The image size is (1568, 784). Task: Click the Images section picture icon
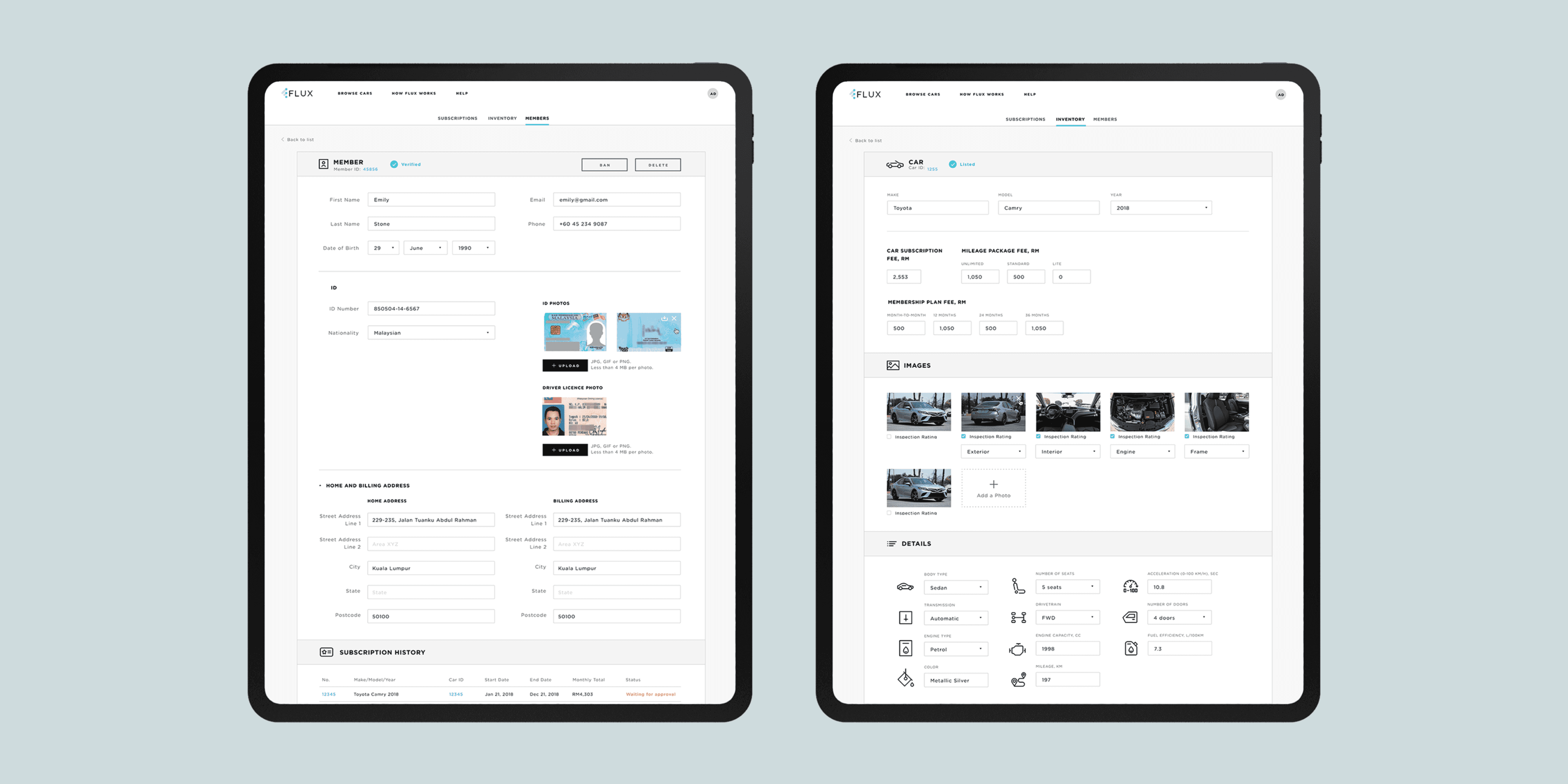[x=892, y=365]
